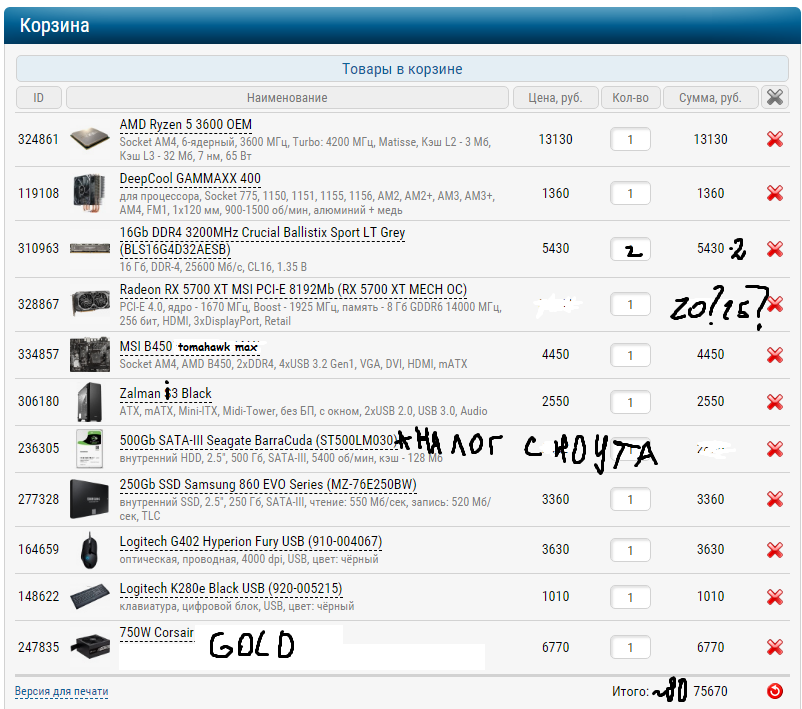
Task: Open the AMD Ryzen processor thumbnail
Action: point(90,138)
